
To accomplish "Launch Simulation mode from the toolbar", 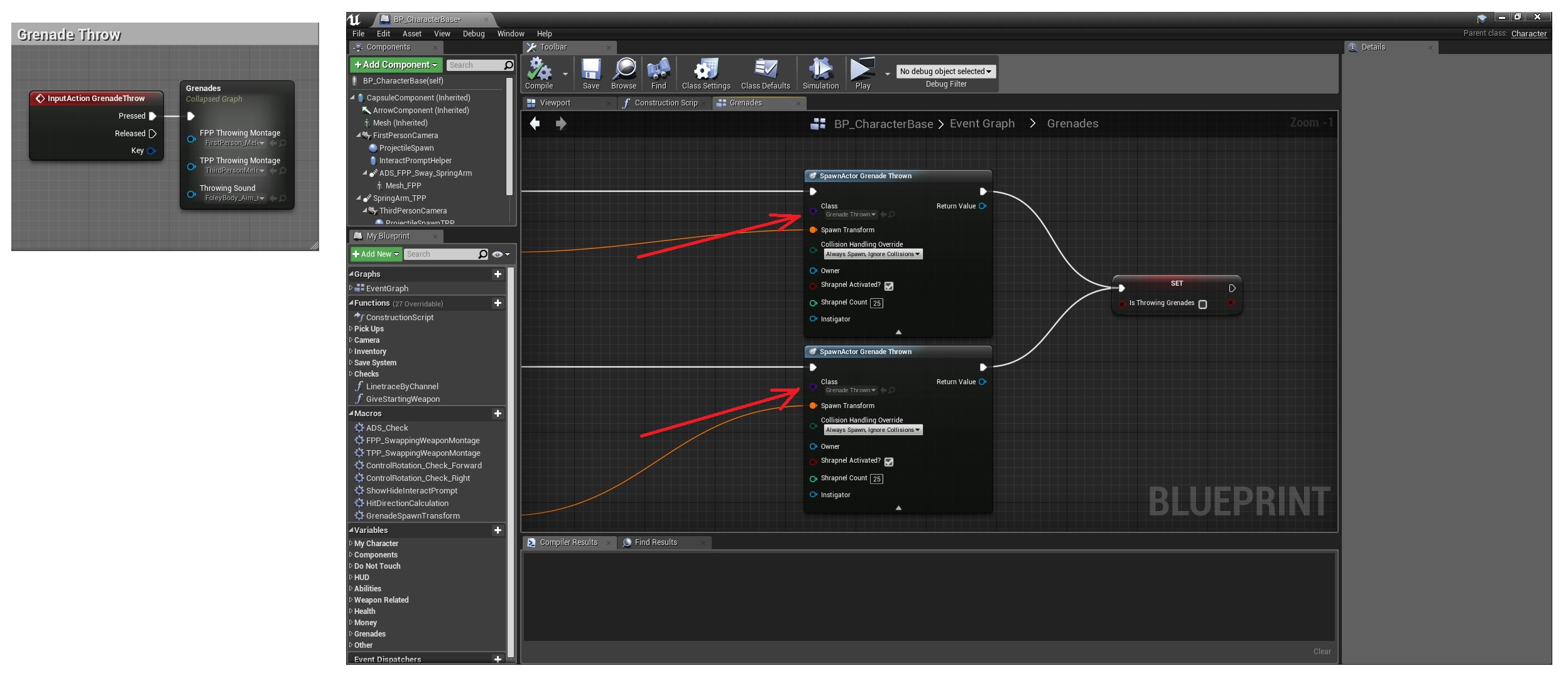I will 820,69.
